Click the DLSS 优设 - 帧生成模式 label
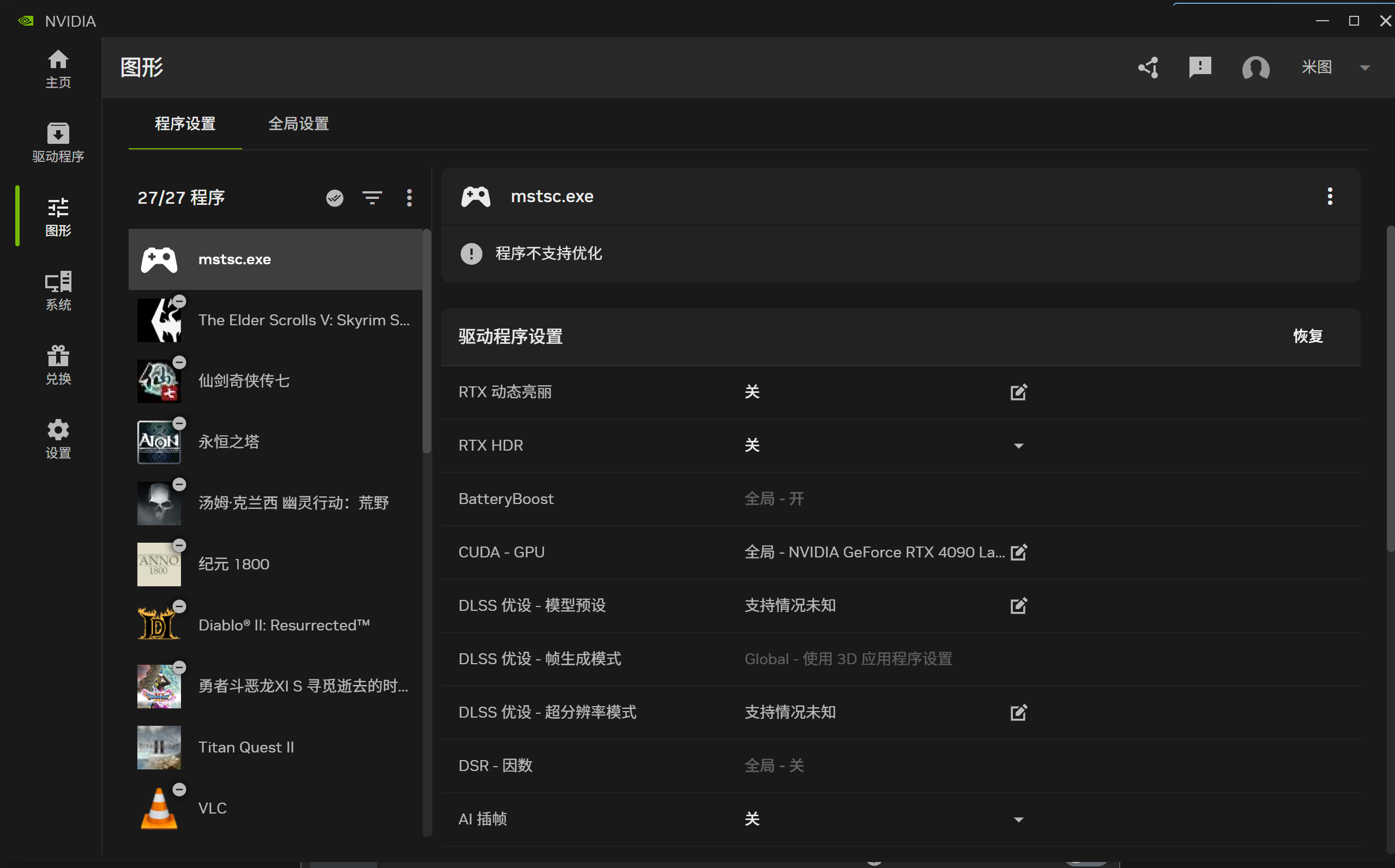This screenshot has width=1395, height=868. pyautogui.click(x=539, y=659)
